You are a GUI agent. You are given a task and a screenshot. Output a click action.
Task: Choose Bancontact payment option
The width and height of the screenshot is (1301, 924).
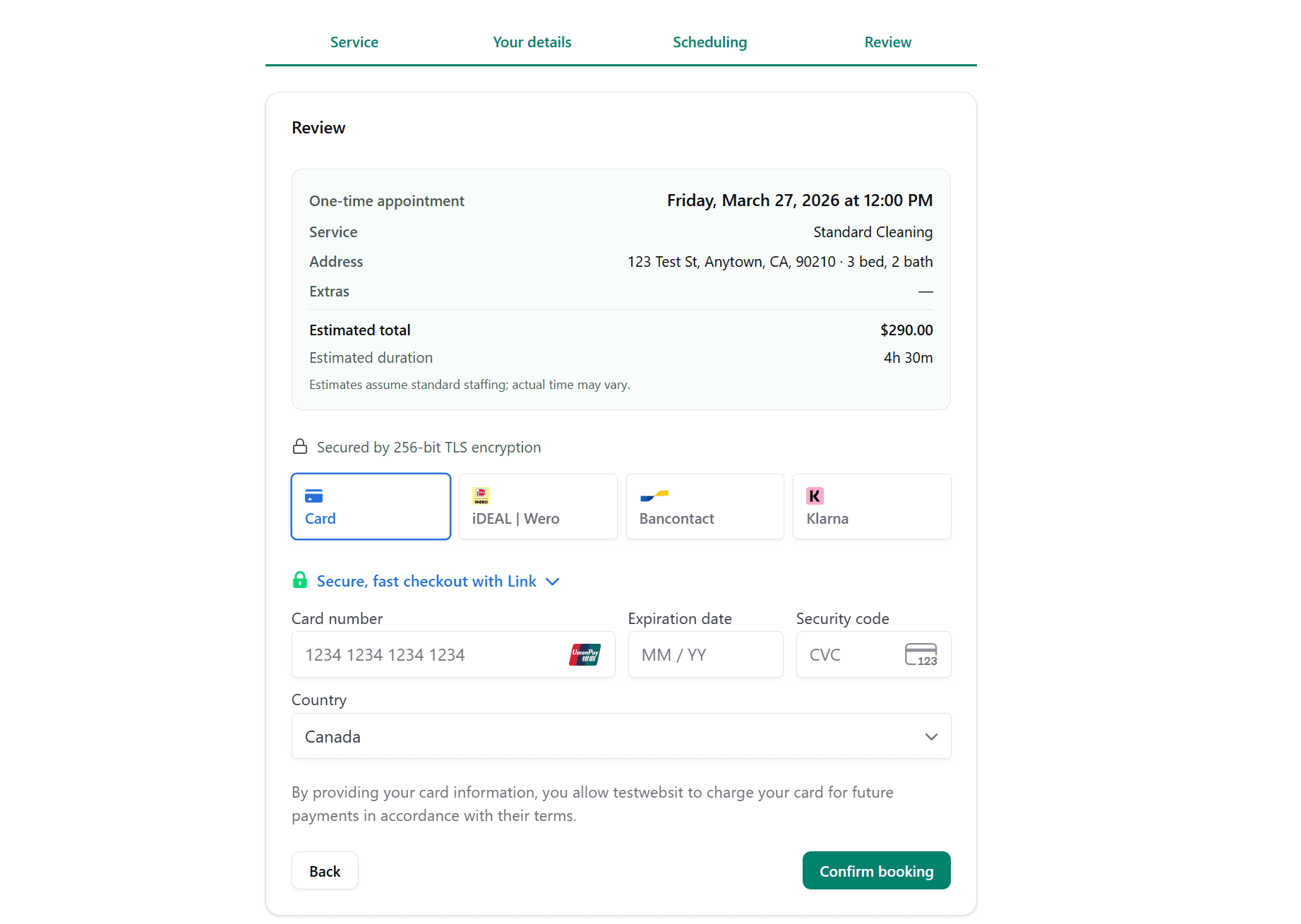click(705, 506)
